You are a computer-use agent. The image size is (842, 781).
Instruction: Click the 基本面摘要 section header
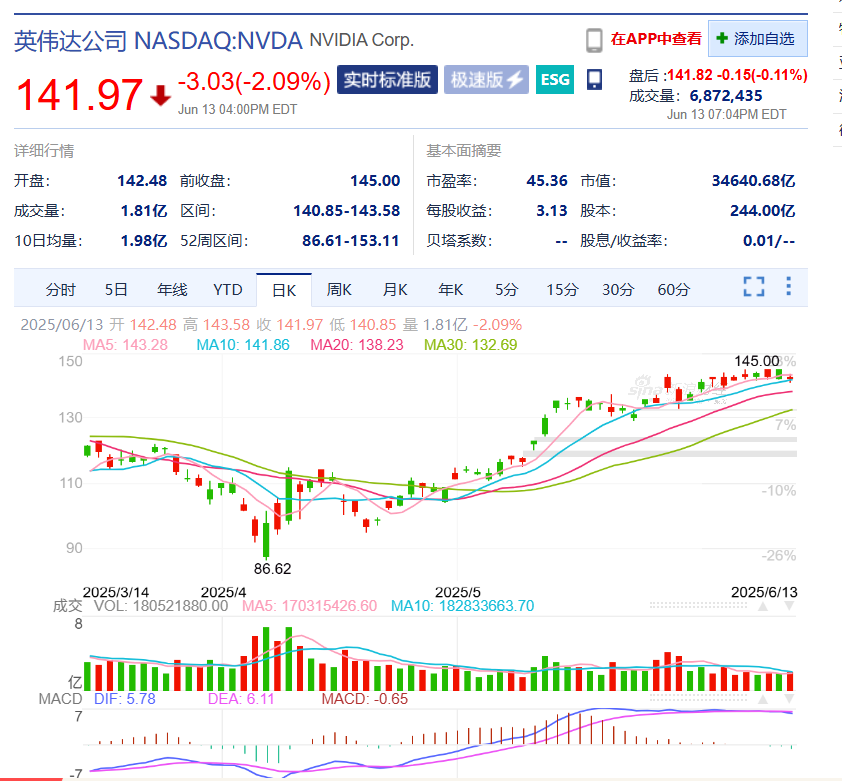(464, 151)
